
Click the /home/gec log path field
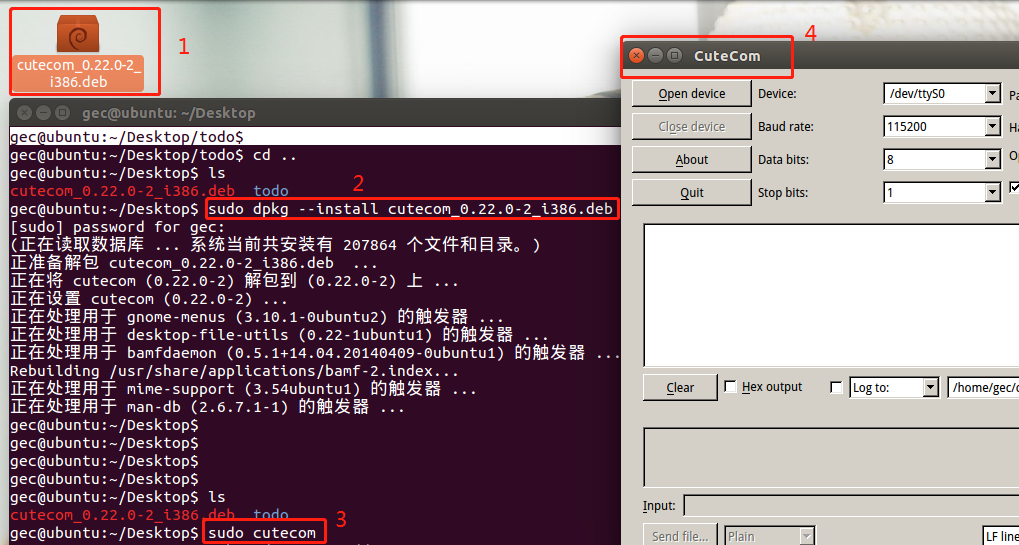[983, 388]
